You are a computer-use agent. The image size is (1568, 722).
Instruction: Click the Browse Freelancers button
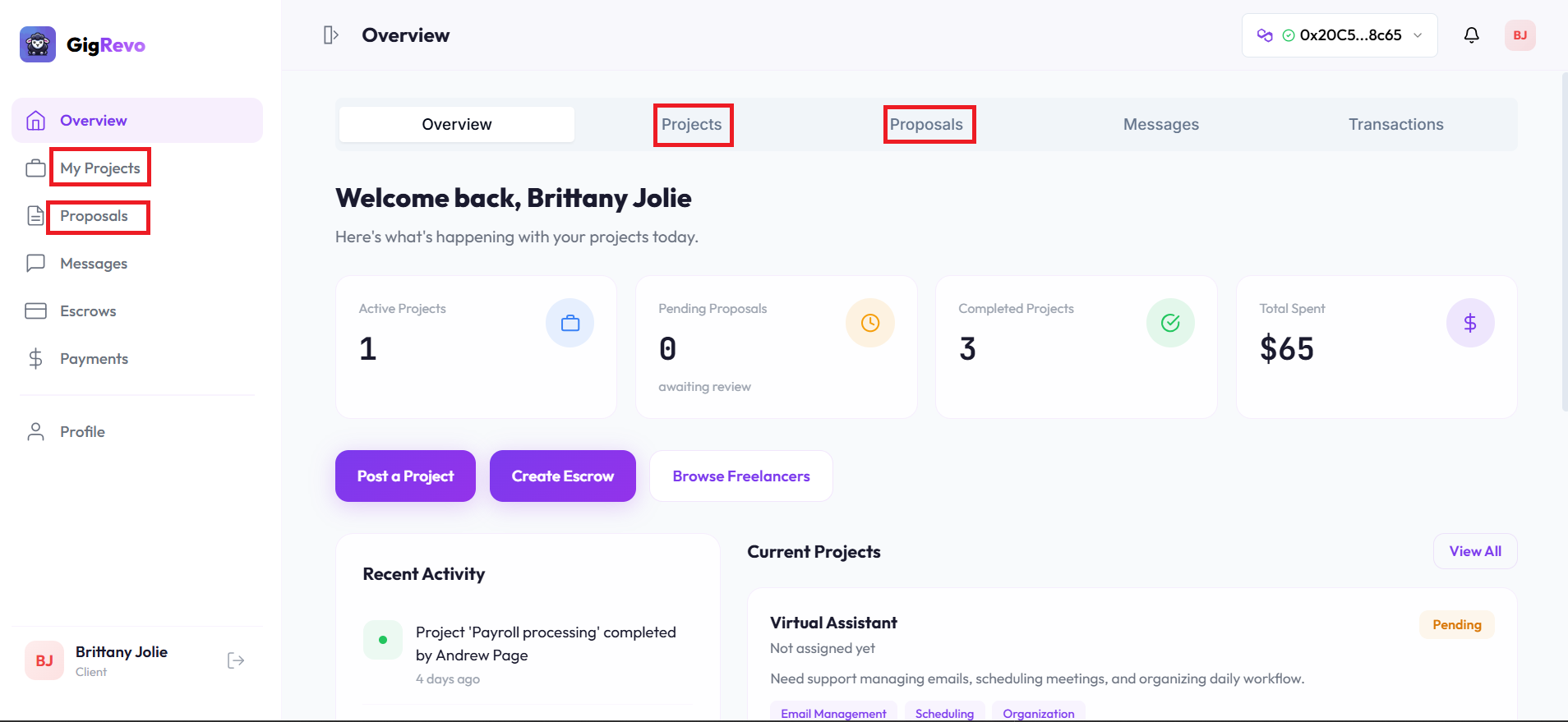tap(741, 476)
